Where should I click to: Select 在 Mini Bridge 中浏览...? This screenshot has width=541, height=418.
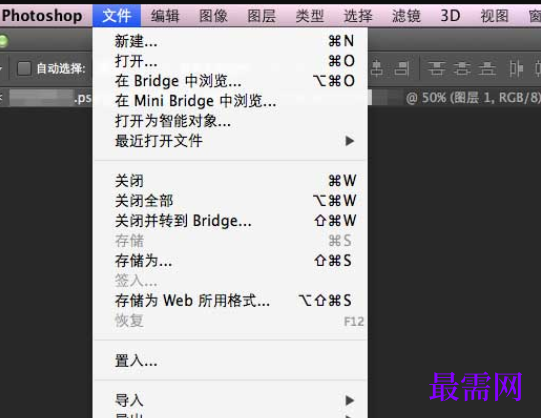coord(230,101)
